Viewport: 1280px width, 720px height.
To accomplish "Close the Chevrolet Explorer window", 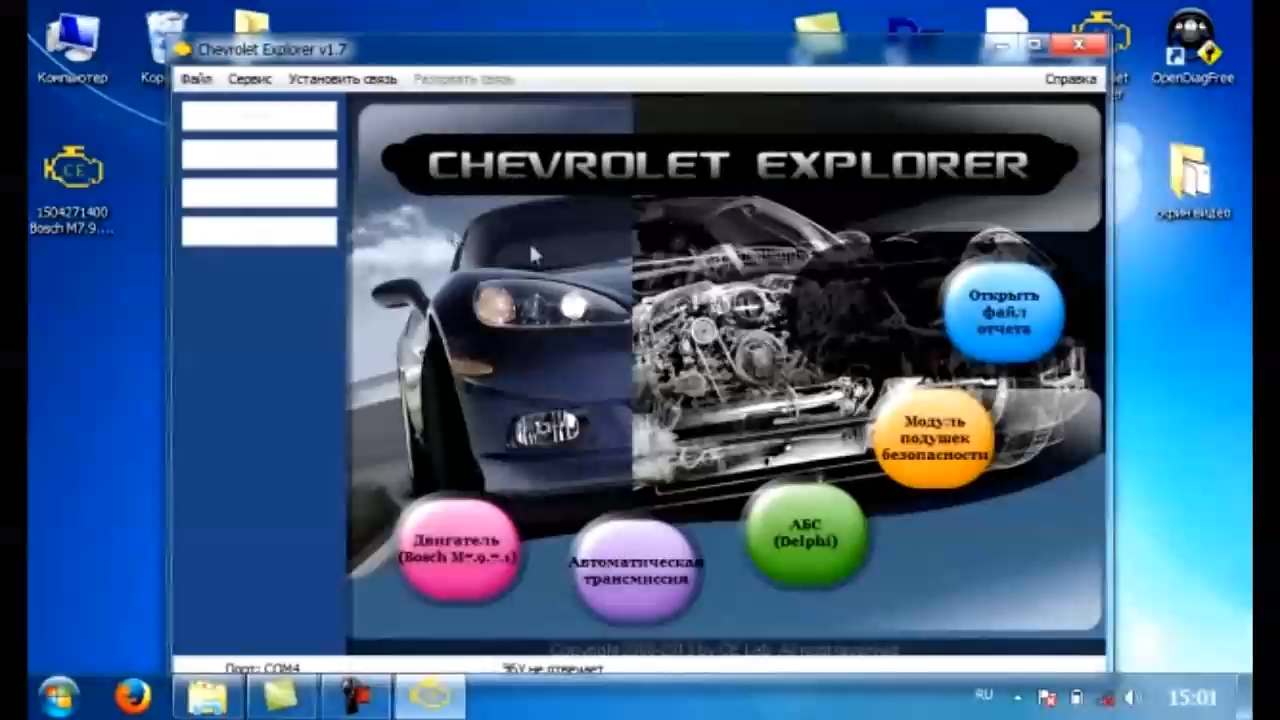I will click(1081, 46).
